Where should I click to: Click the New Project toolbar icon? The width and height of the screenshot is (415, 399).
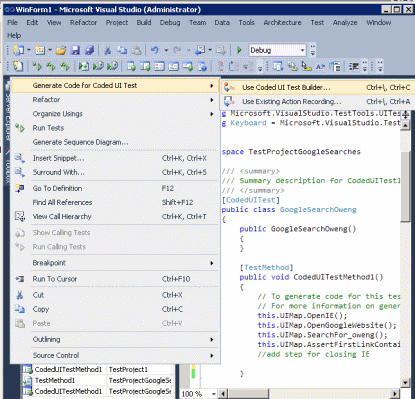pyautogui.click(x=18, y=50)
